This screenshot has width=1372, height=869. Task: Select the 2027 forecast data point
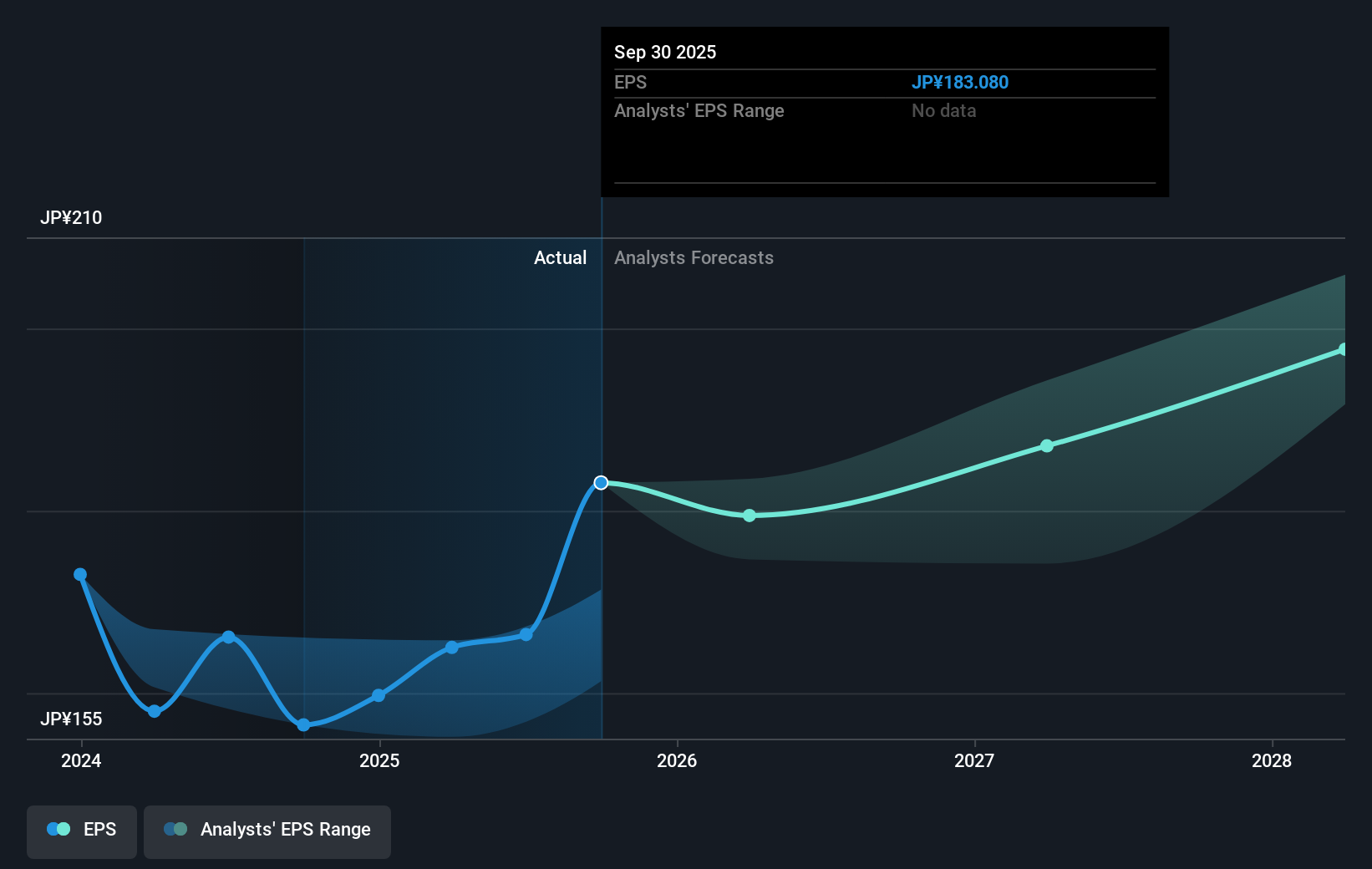tap(1047, 446)
